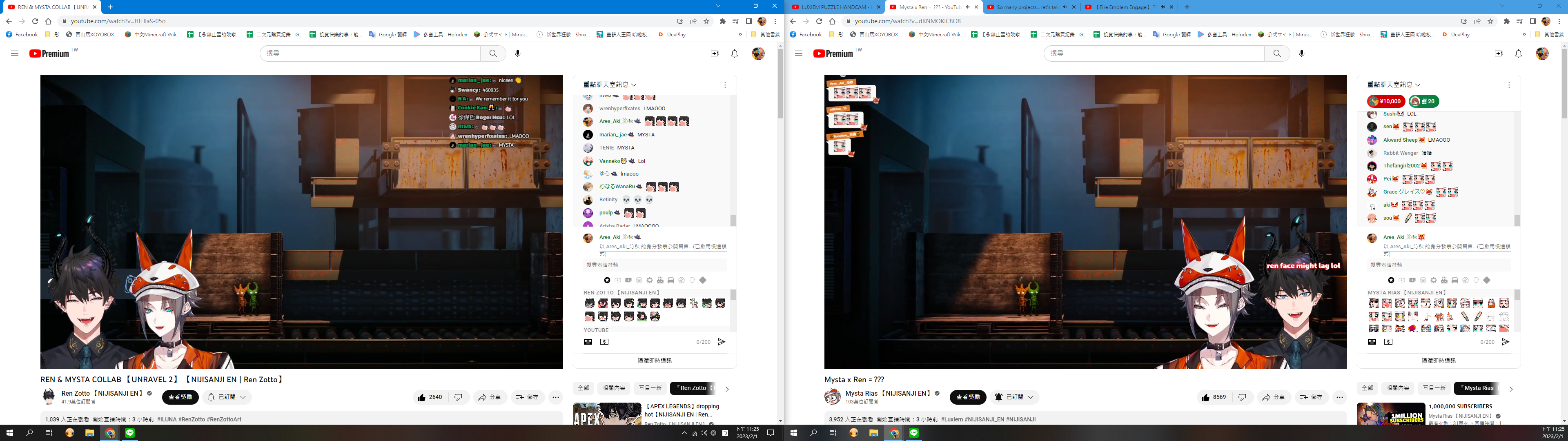This screenshot has height=441, width=1568.
Task: Show more bookmarks chevron in right window
Action: pyautogui.click(x=1524, y=35)
